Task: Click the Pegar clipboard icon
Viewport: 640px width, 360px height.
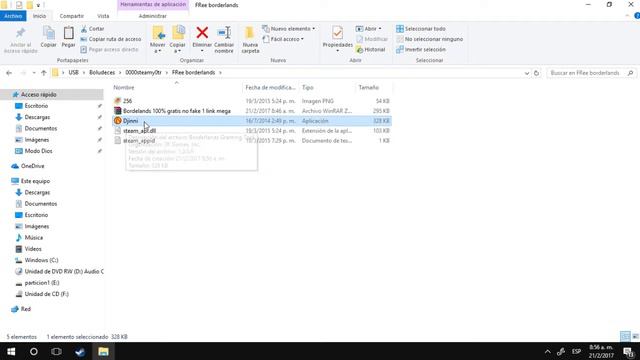Action: point(69,33)
